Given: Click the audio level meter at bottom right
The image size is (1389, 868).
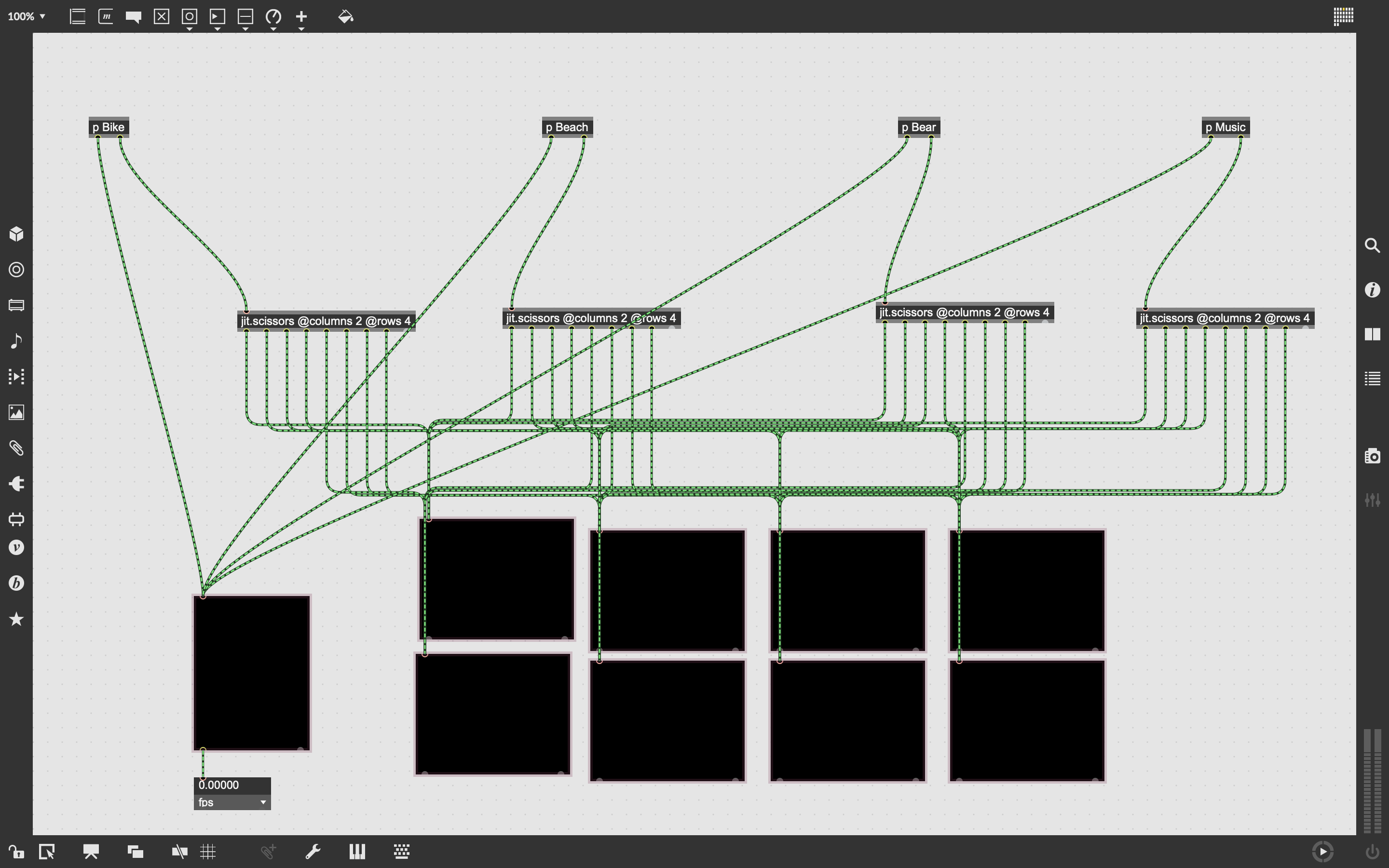Looking at the screenshot, I should [1372, 781].
